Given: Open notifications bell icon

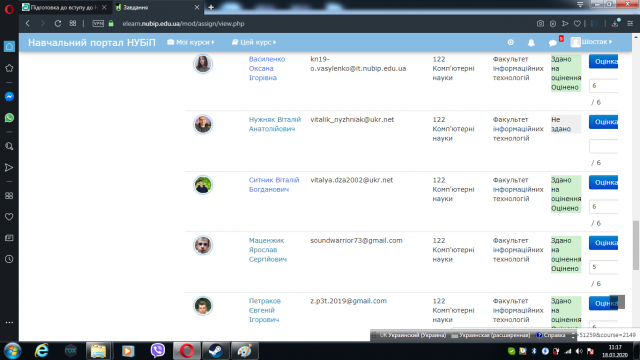Looking at the screenshot, I should pos(531,42).
